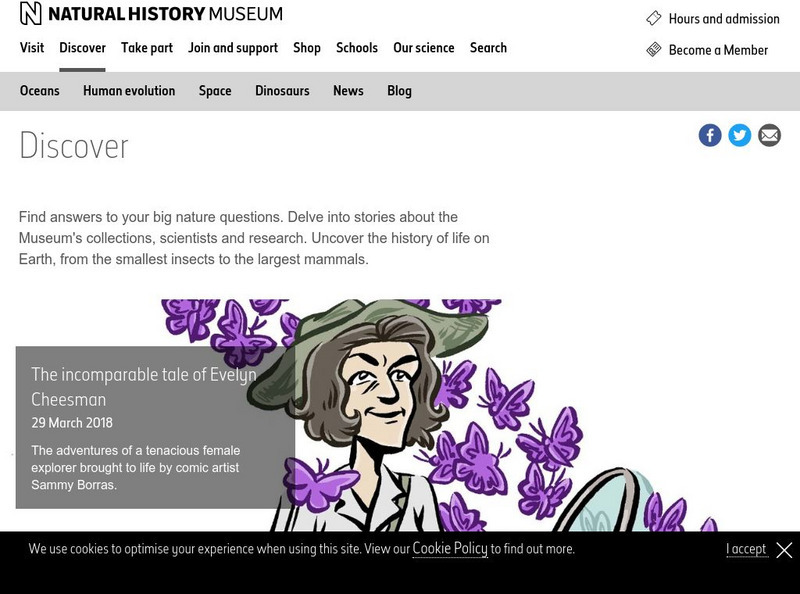Open the Evelyn Cheesman article title
The width and height of the screenshot is (800, 594).
[143, 387]
